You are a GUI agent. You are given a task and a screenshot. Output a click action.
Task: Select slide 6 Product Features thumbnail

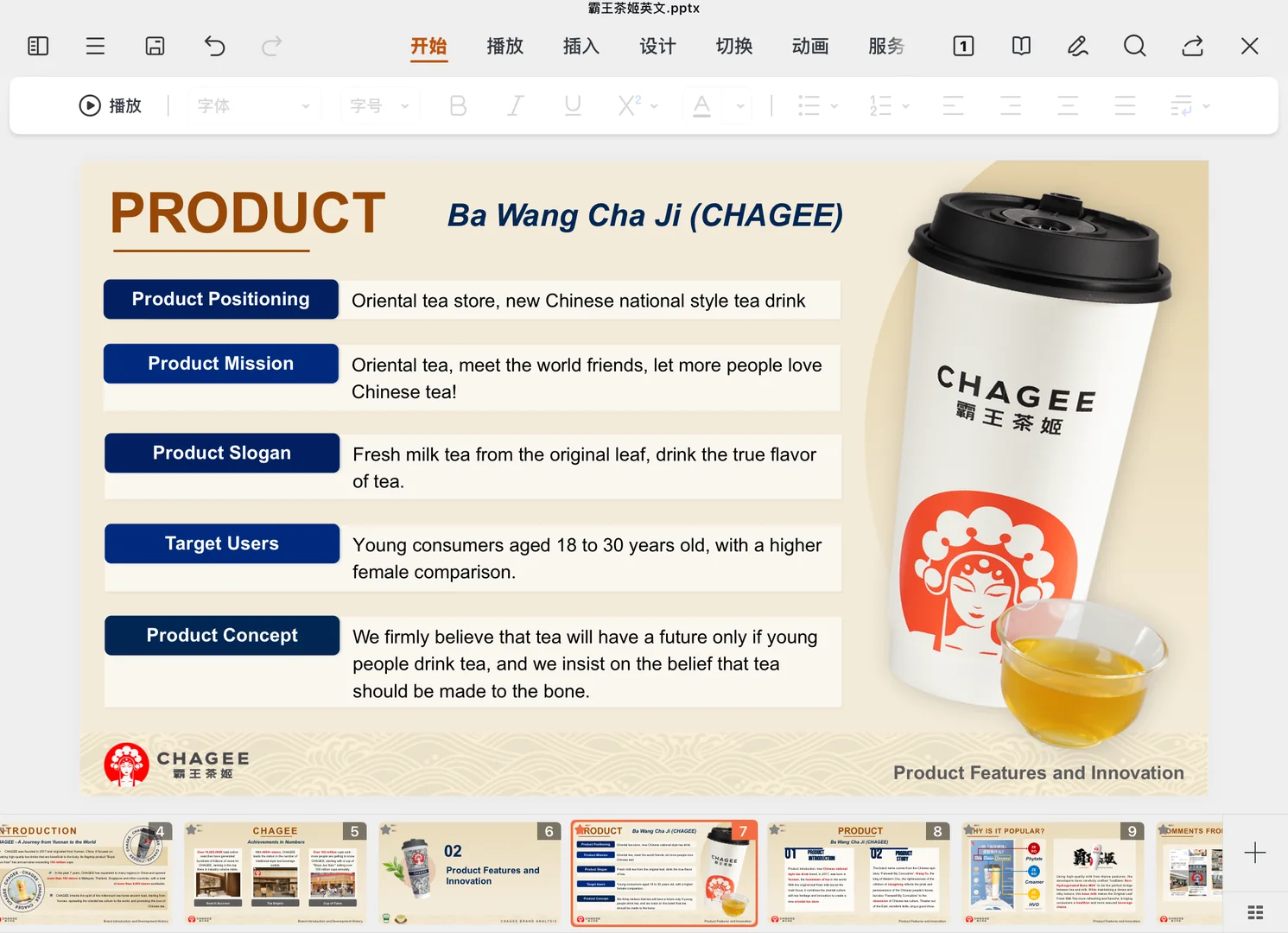[x=469, y=873]
